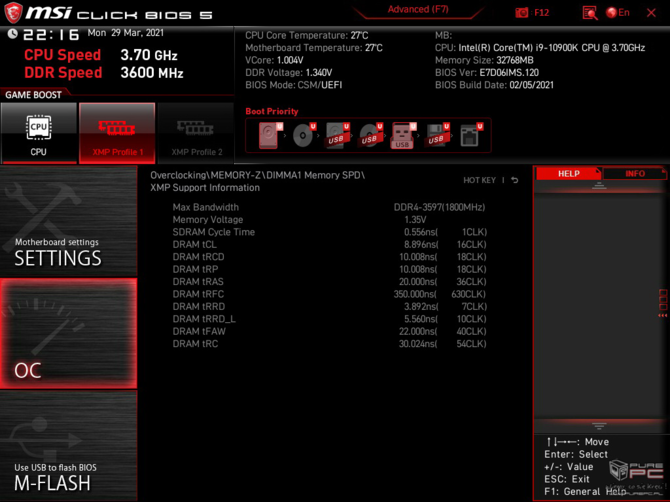The width and height of the screenshot is (670, 502).
Task: Select Memory Voltage row
Action: click(329, 220)
